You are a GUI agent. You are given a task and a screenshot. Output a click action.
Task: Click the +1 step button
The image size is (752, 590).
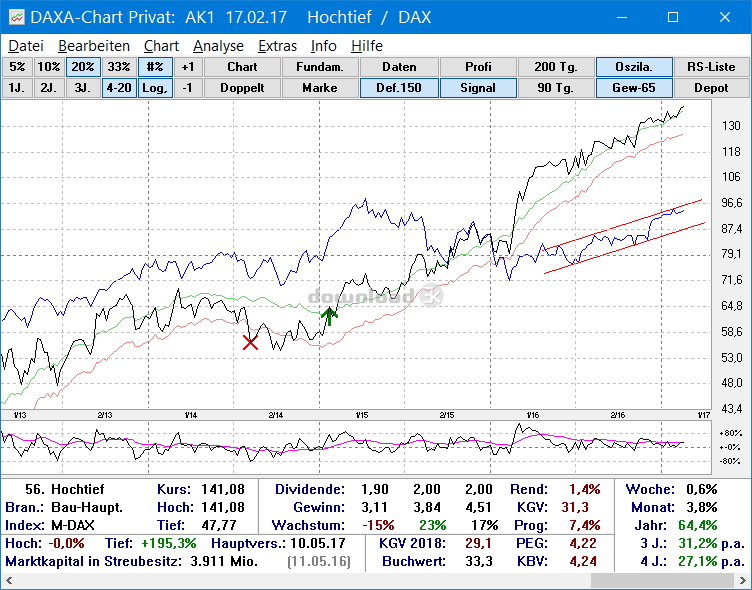[188, 67]
